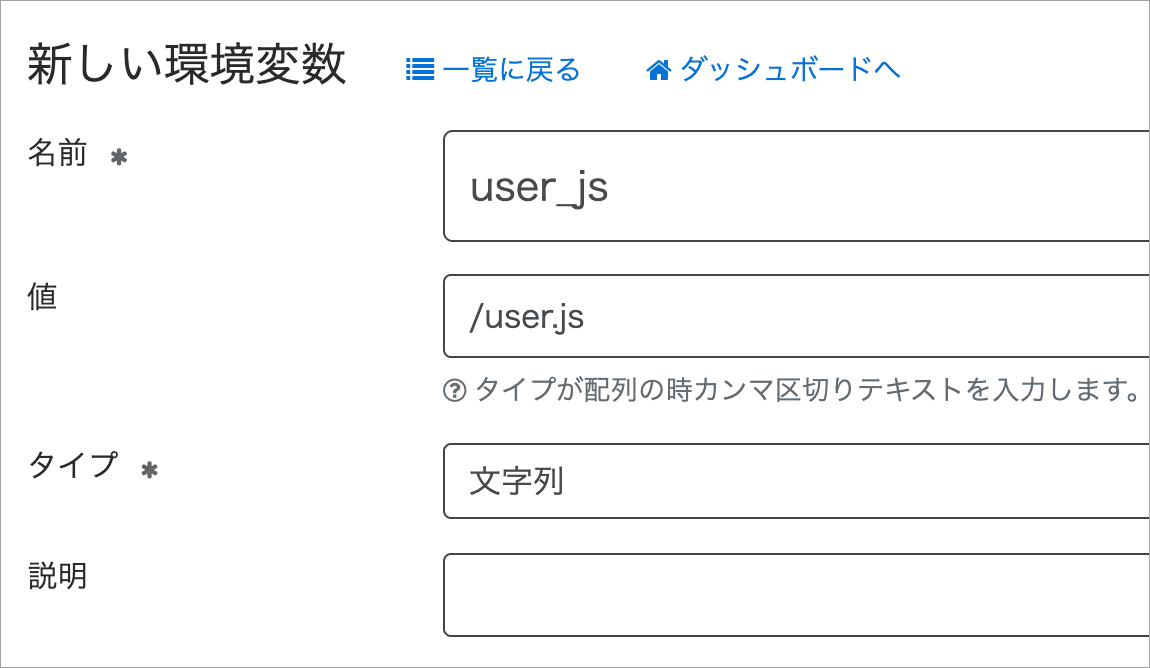1150x668 pixels.
Task: Click the タイプ field label
Action: (73, 466)
